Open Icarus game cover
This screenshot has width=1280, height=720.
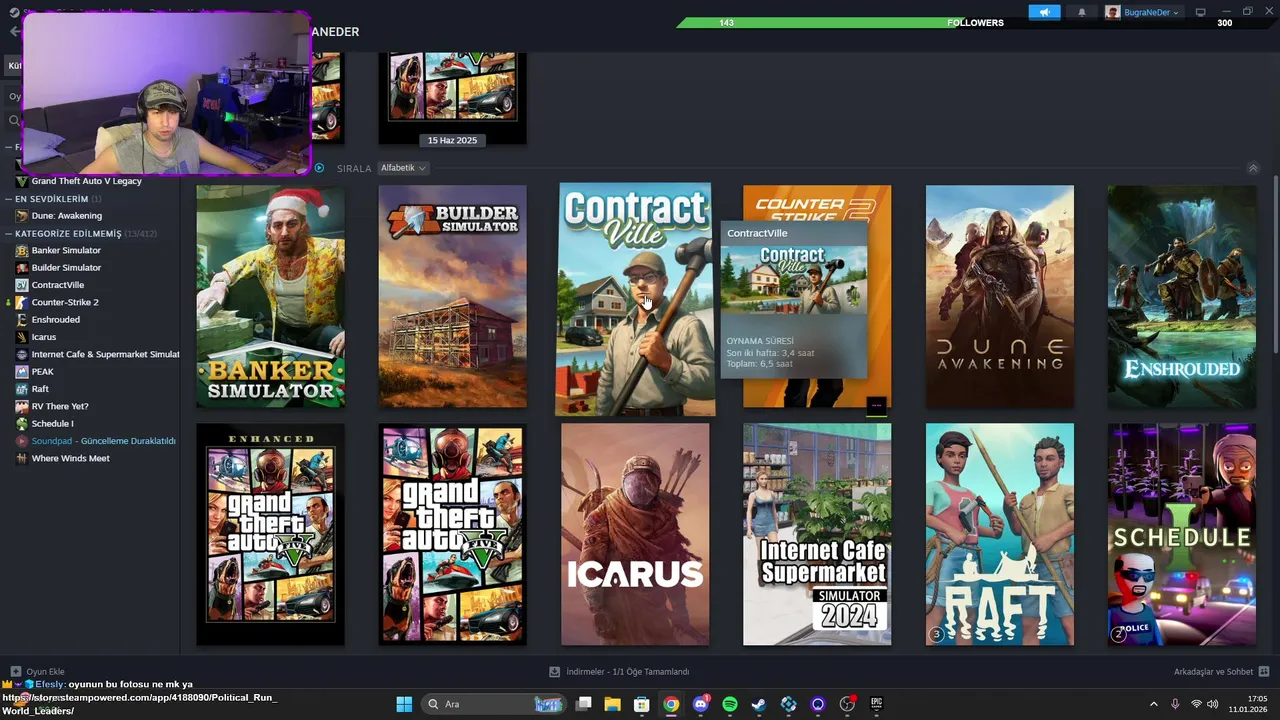point(635,534)
